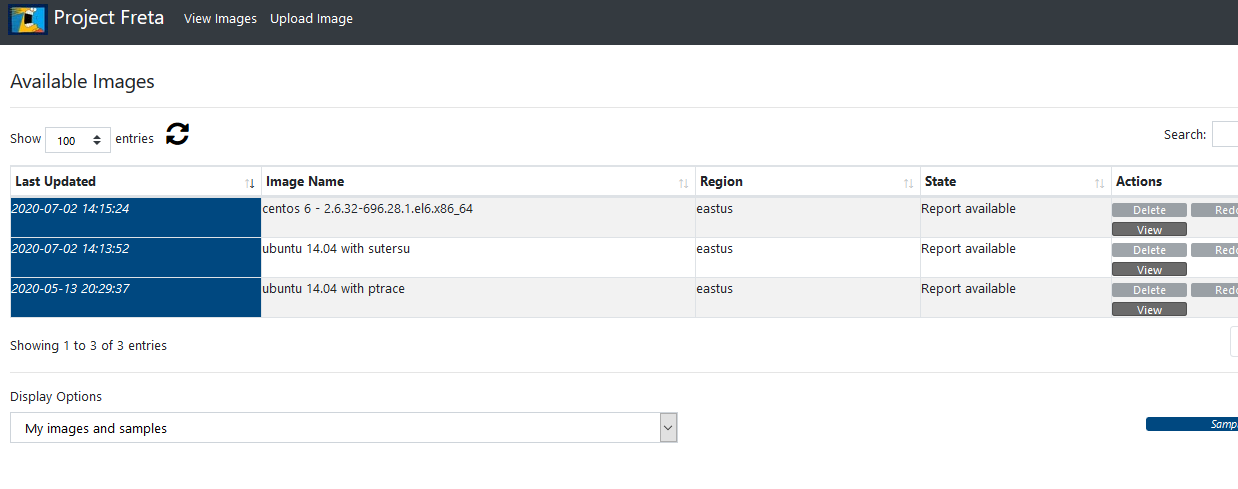
Task: Click the Search input field
Action: (x=1225, y=134)
